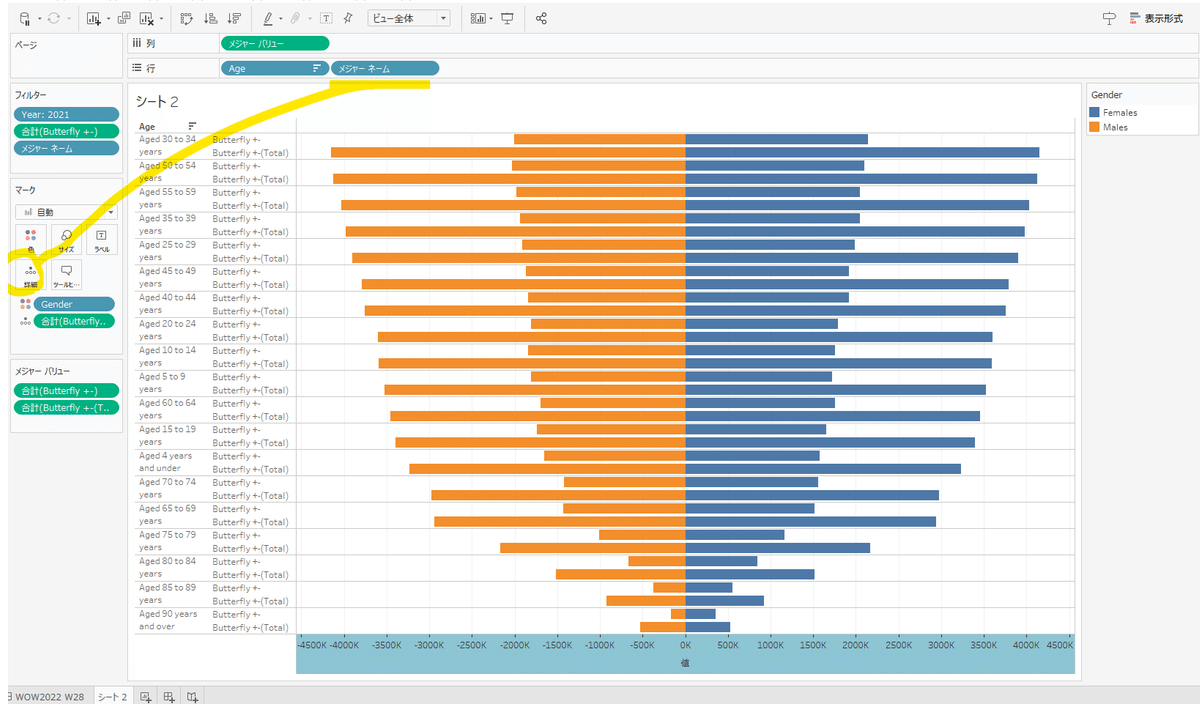This screenshot has width=1200, height=704.
Task: Click detail icon beside 合計(Butterfly..) marks pill
Action: click(25, 321)
